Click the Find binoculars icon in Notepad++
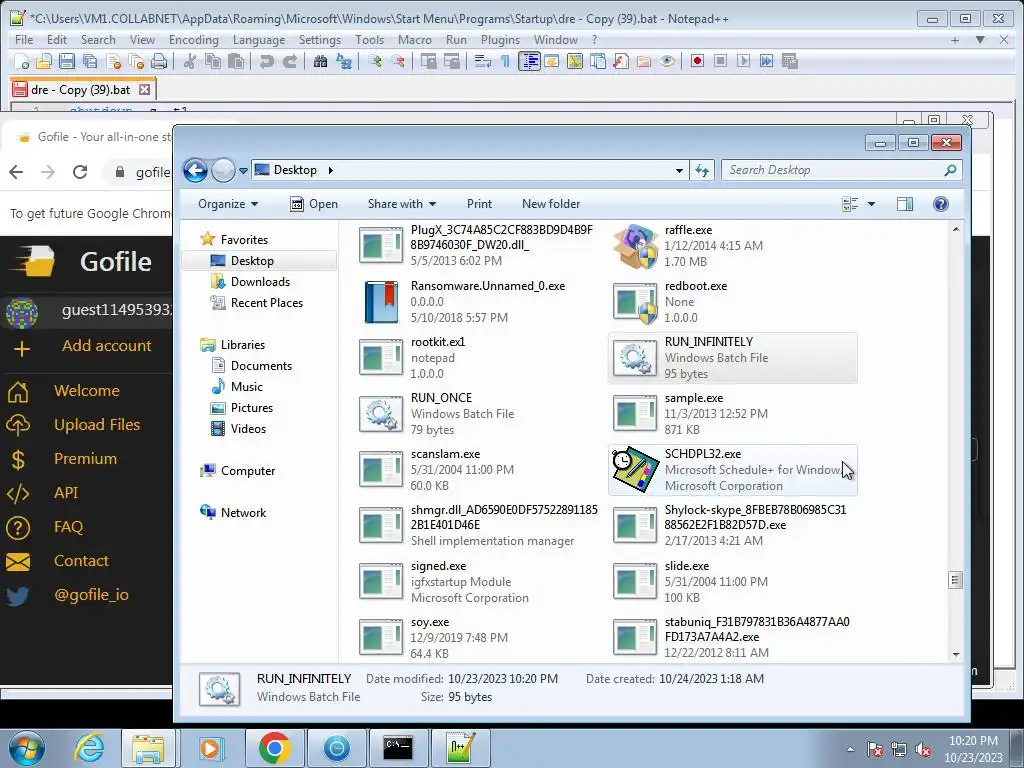Image resolution: width=1024 pixels, height=768 pixels. 320,61
